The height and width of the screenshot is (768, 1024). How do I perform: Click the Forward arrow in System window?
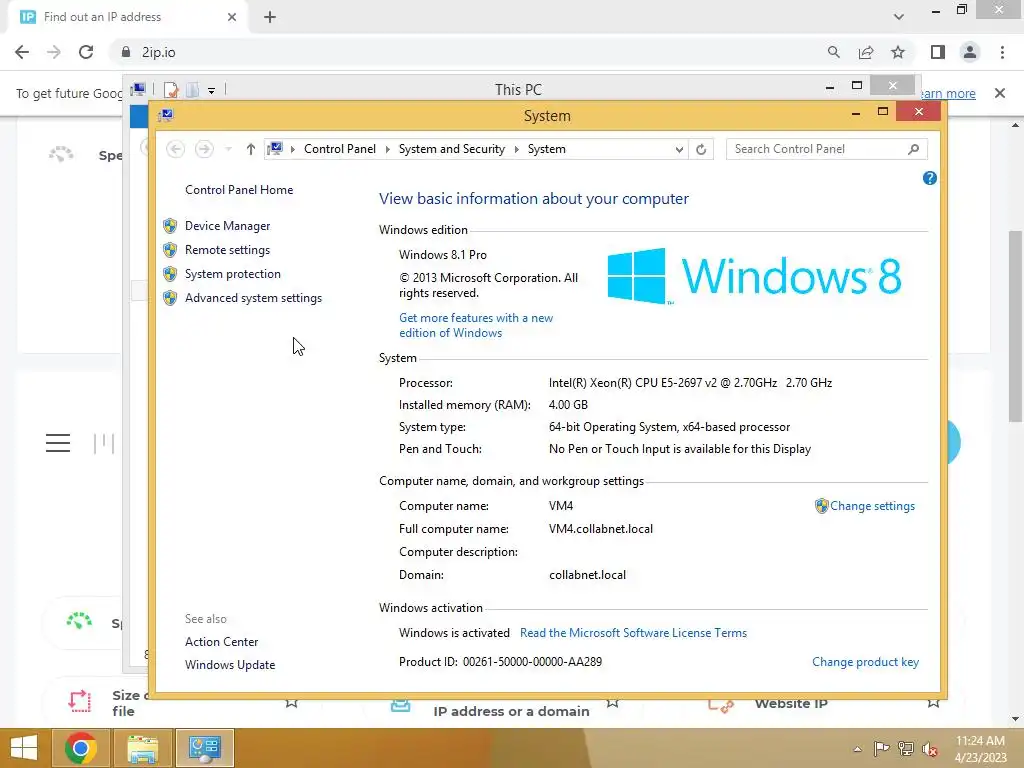point(204,150)
